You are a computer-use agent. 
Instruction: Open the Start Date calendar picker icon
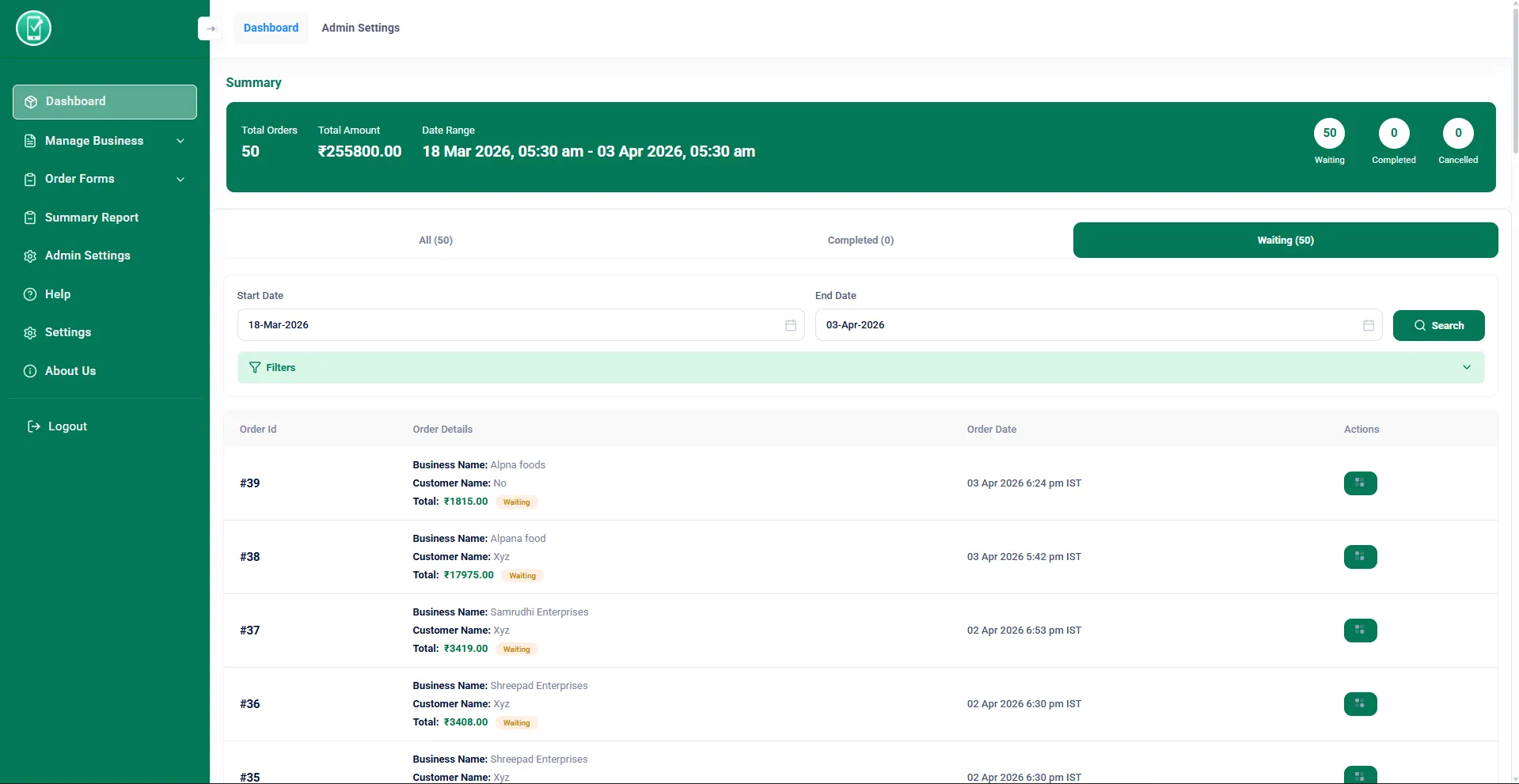pos(791,325)
